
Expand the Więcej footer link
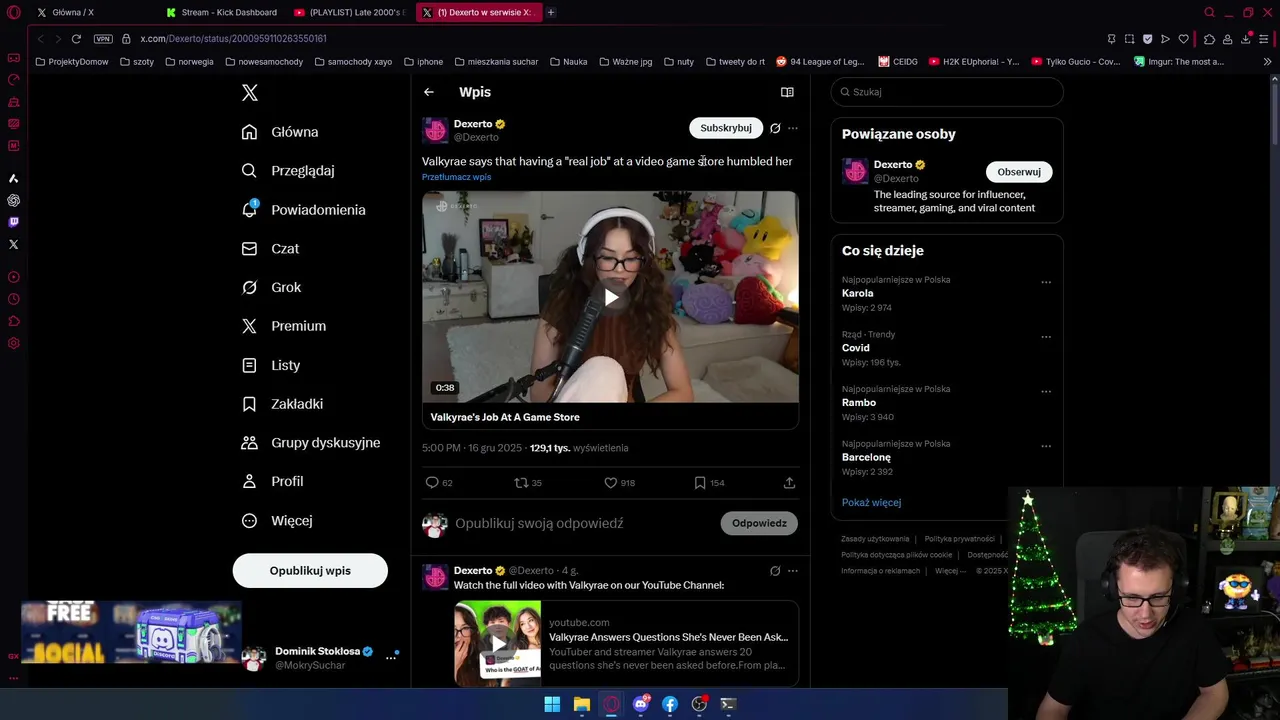pyautogui.click(x=950, y=571)
